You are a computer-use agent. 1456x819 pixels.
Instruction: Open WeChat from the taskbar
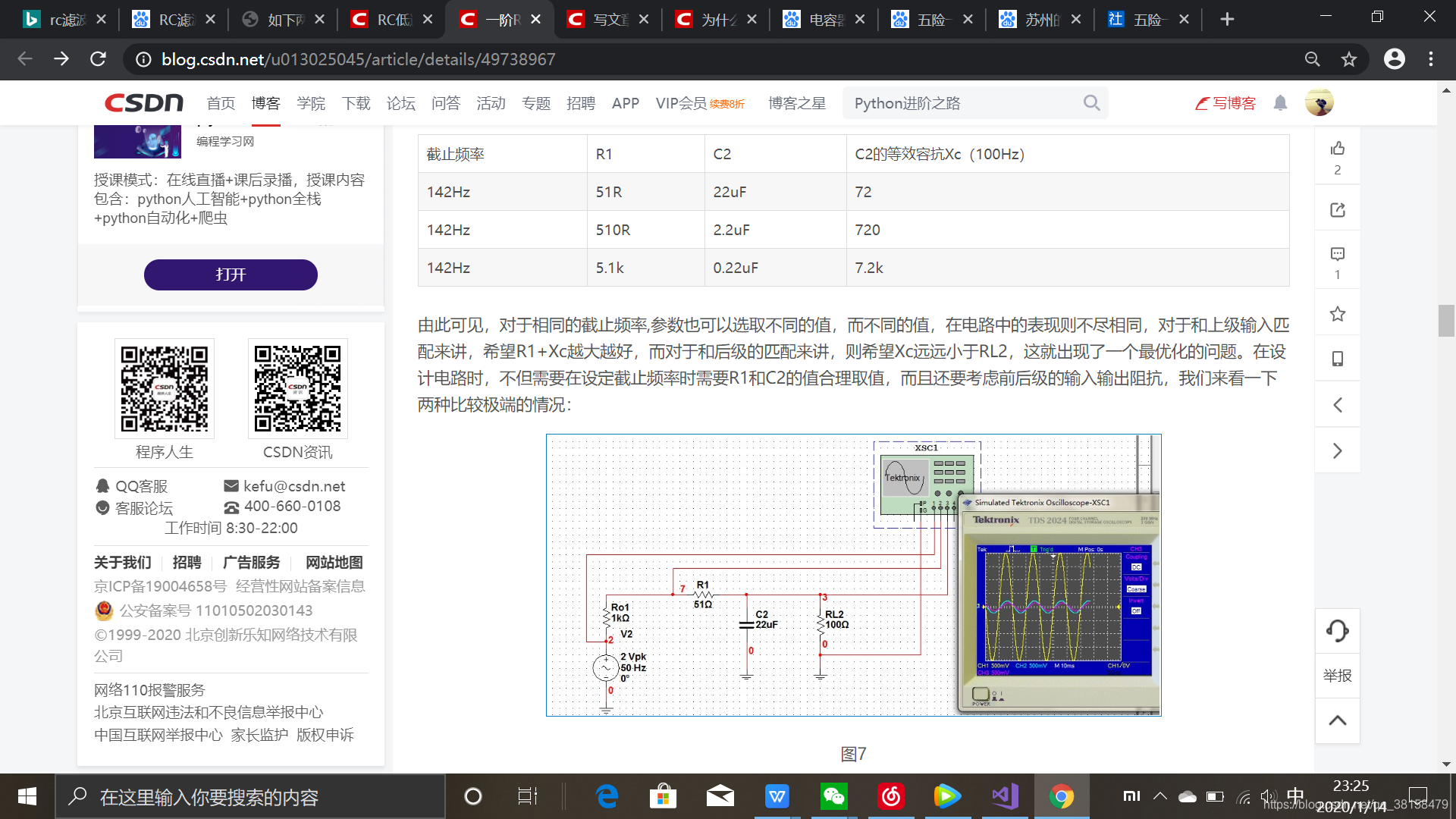coord(834,796)
